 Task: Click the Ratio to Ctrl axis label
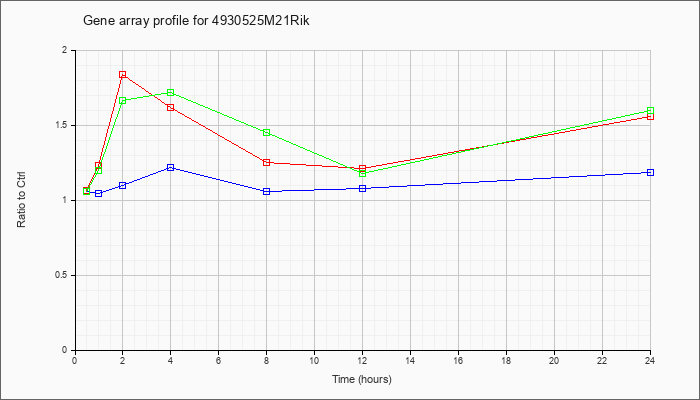21,200
